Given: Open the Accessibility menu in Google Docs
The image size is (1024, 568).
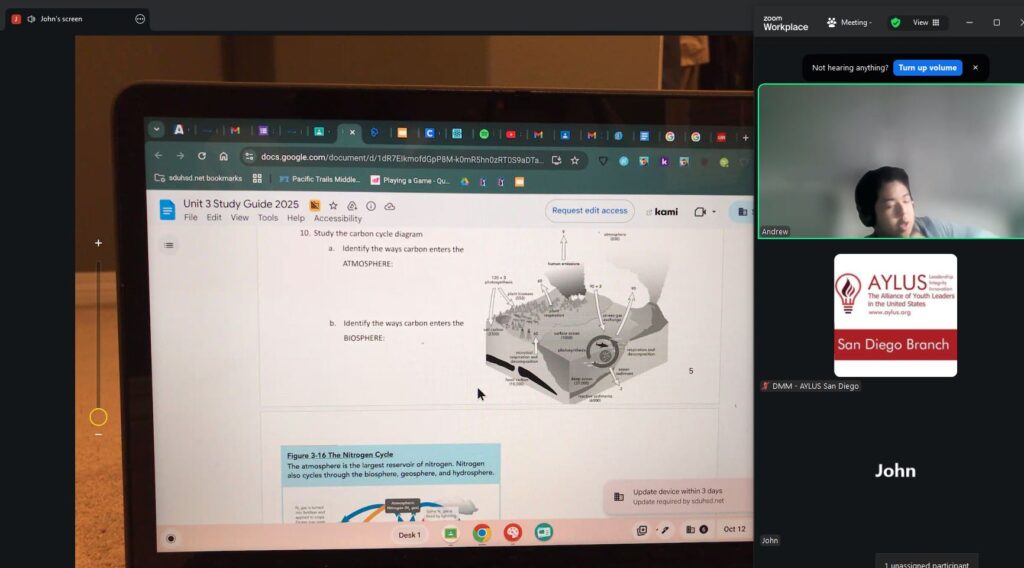Looking at the screenshot, I should 337,219.
